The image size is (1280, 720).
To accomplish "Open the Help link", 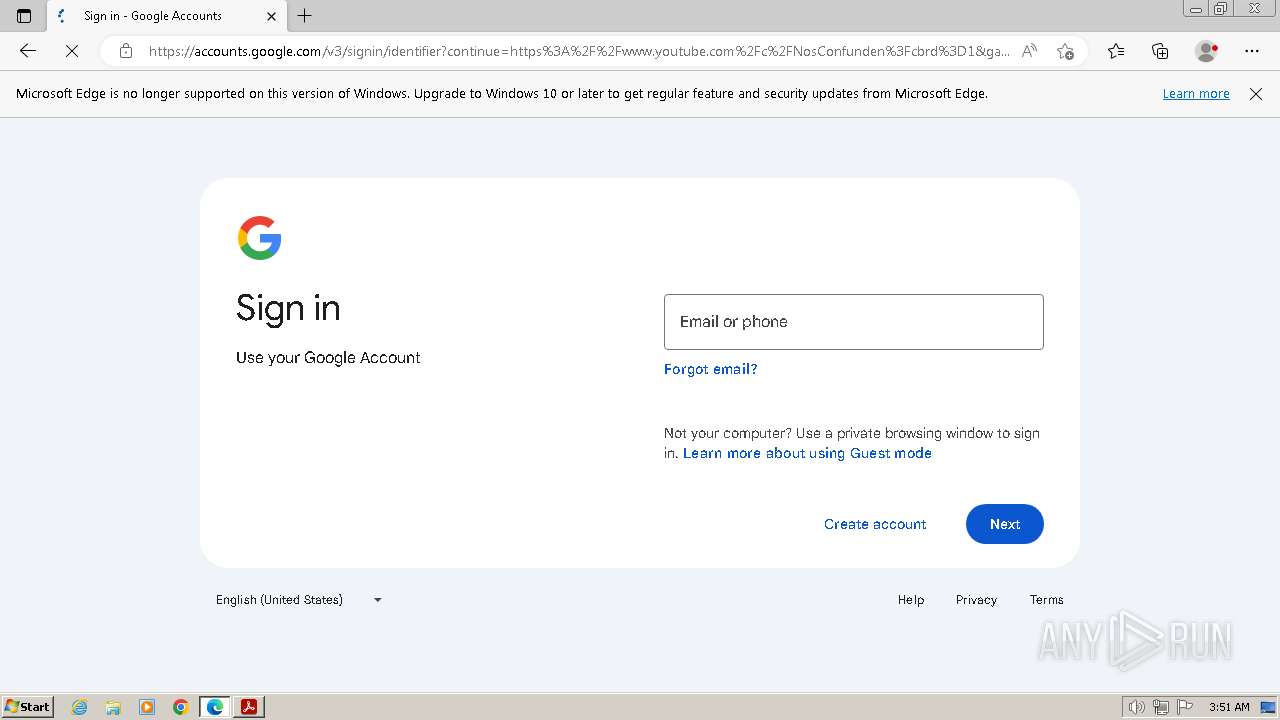I will coord(911,600).
